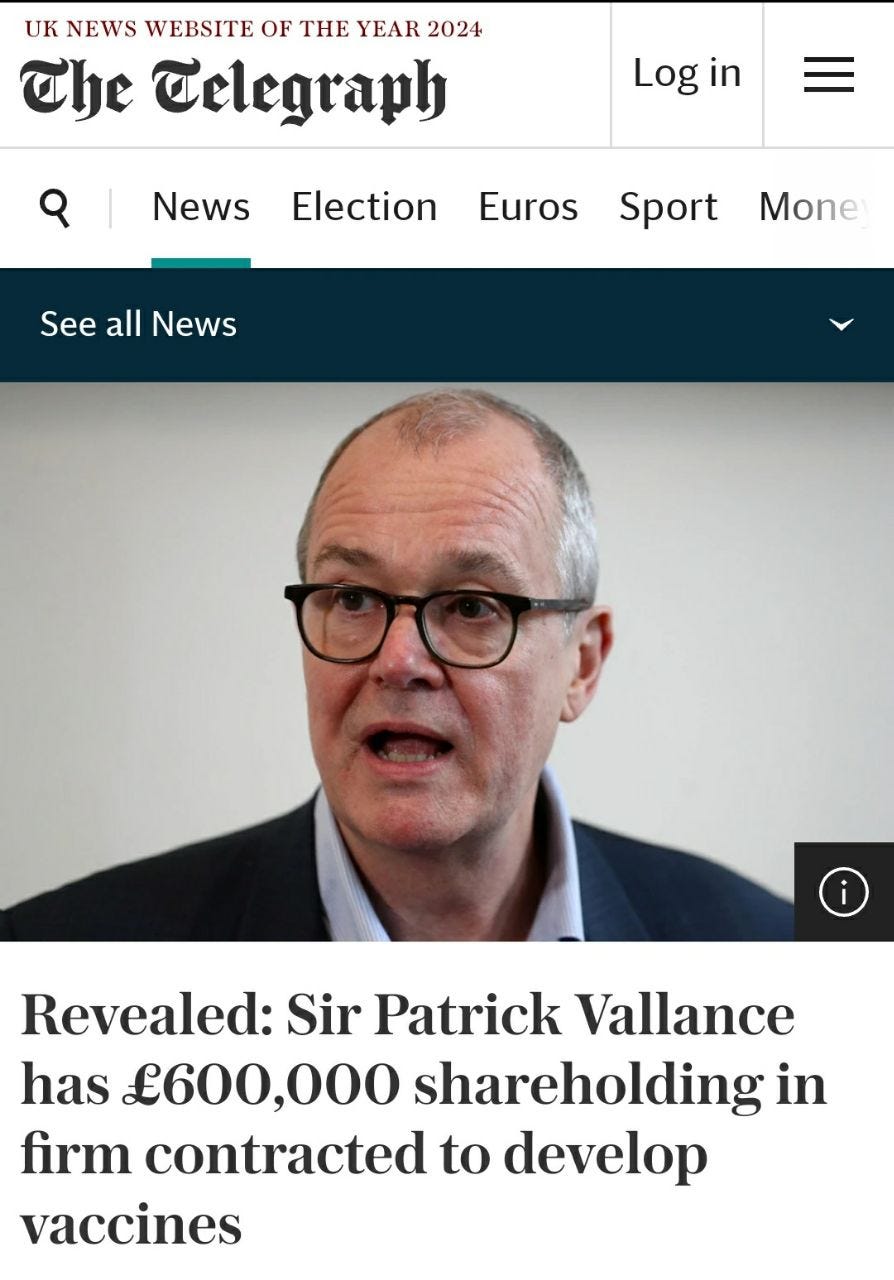The image size is (894, 1280).
Task: Click the dark blue See all News bar
Action: pyautogui.click(x=447, y=325)
